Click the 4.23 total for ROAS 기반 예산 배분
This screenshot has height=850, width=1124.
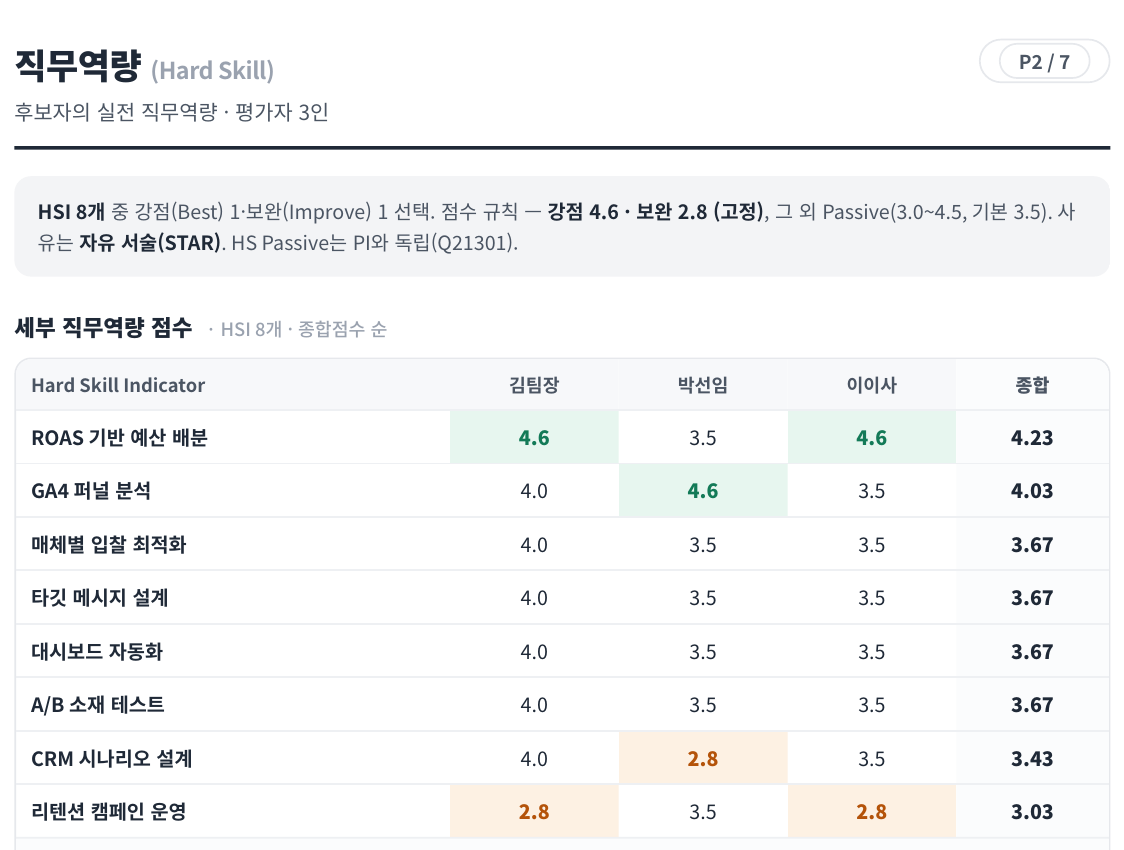[x=1032, y=438]
